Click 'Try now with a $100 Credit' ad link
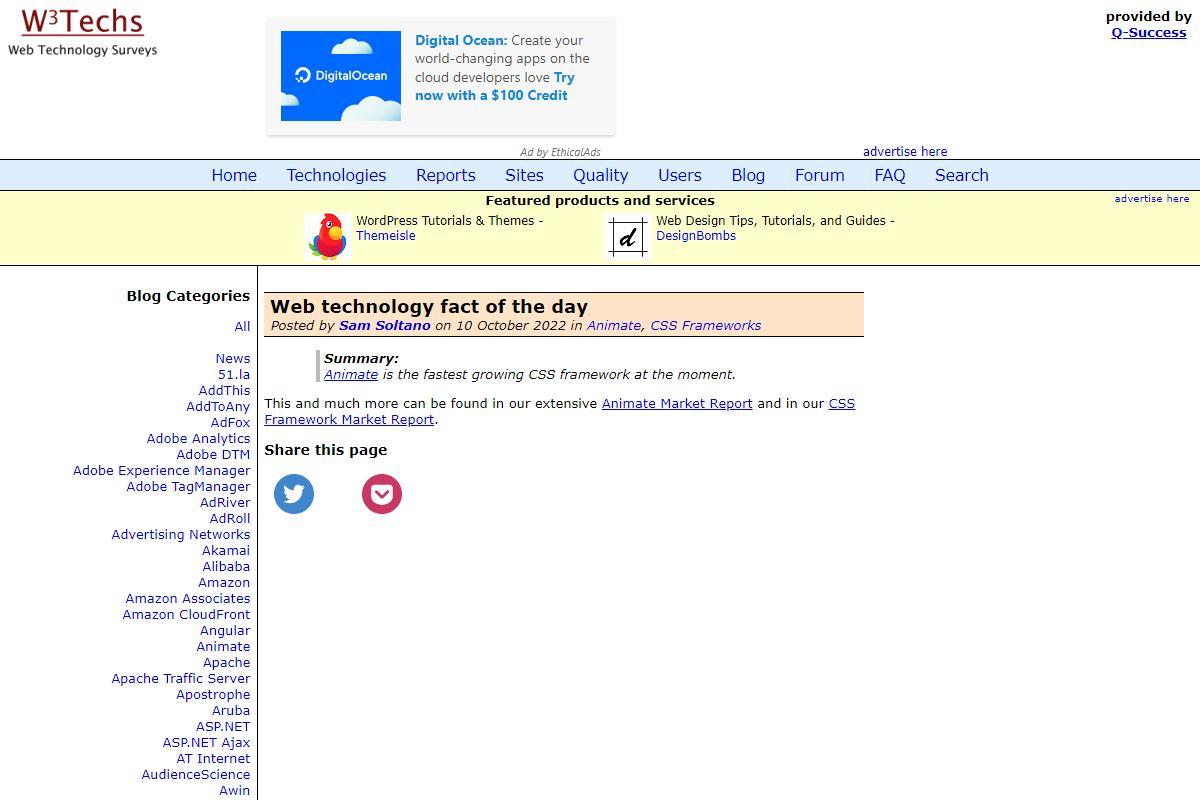Viewport: 1200px width, 800px height. coord(495,86)
